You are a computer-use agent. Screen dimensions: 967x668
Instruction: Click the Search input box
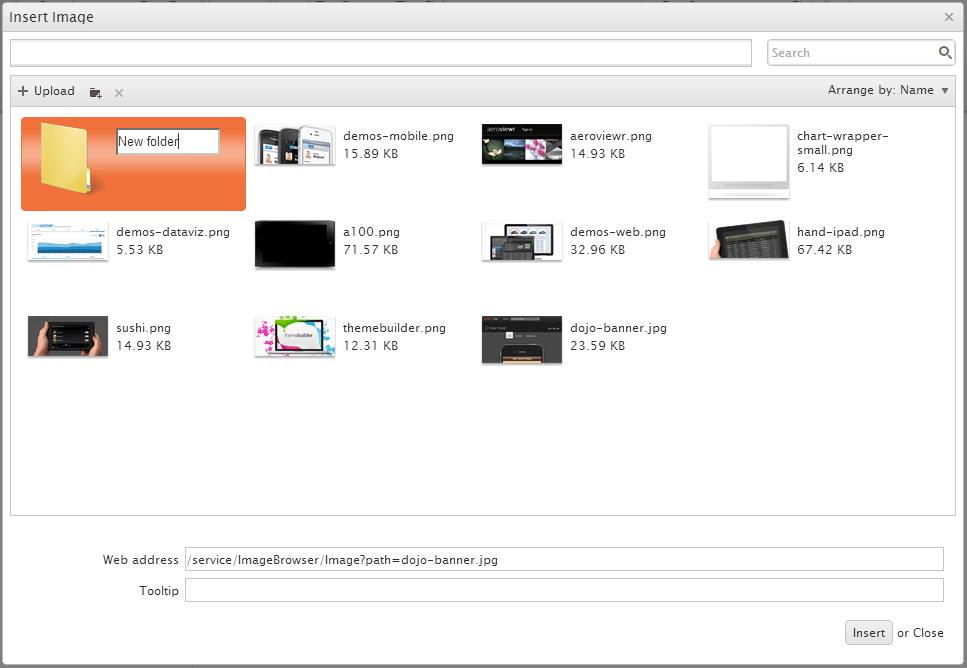pyautogui.click(x=850, y=52)
